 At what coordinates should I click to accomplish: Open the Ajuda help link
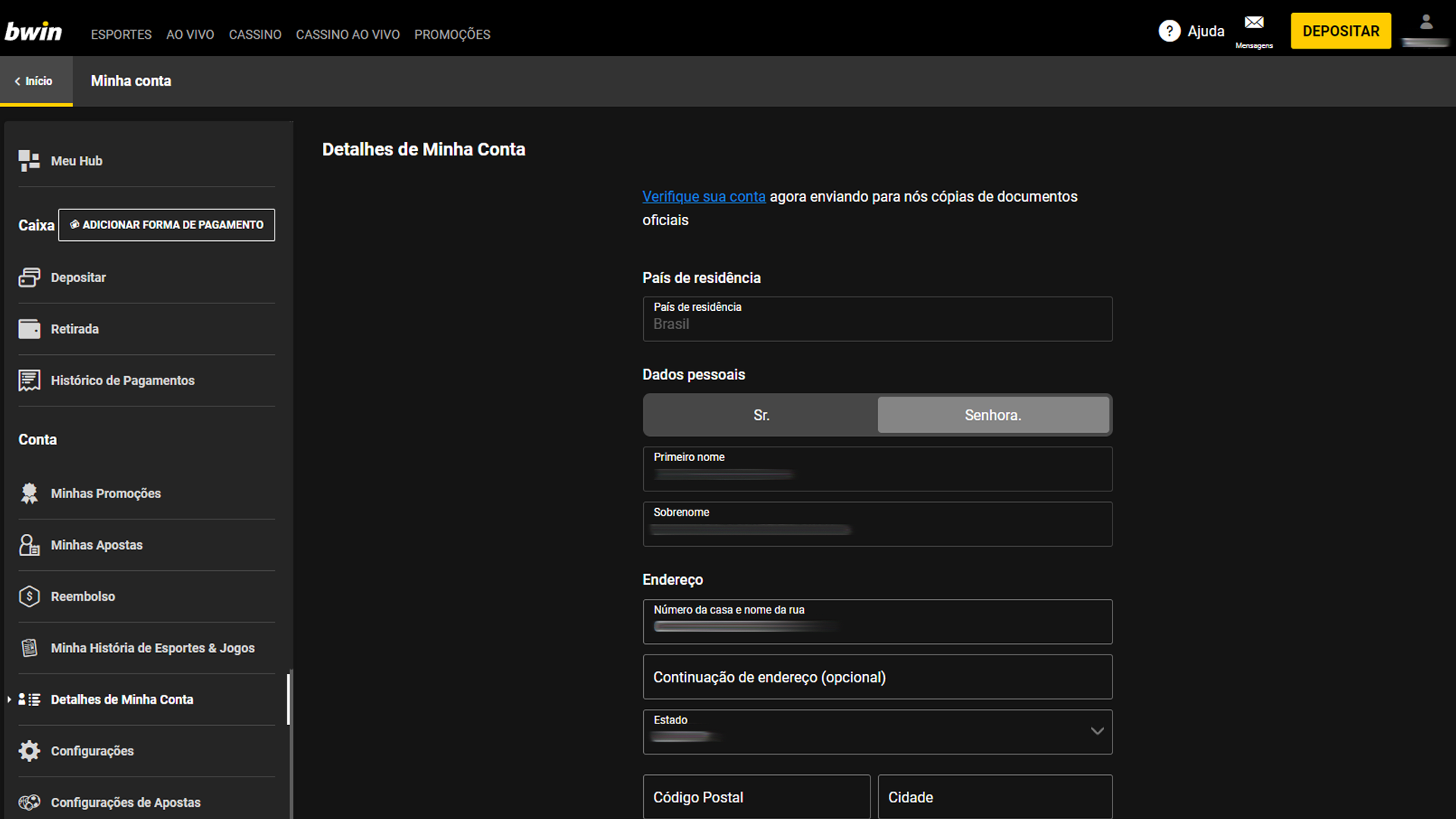click(x=1206, y=31)
